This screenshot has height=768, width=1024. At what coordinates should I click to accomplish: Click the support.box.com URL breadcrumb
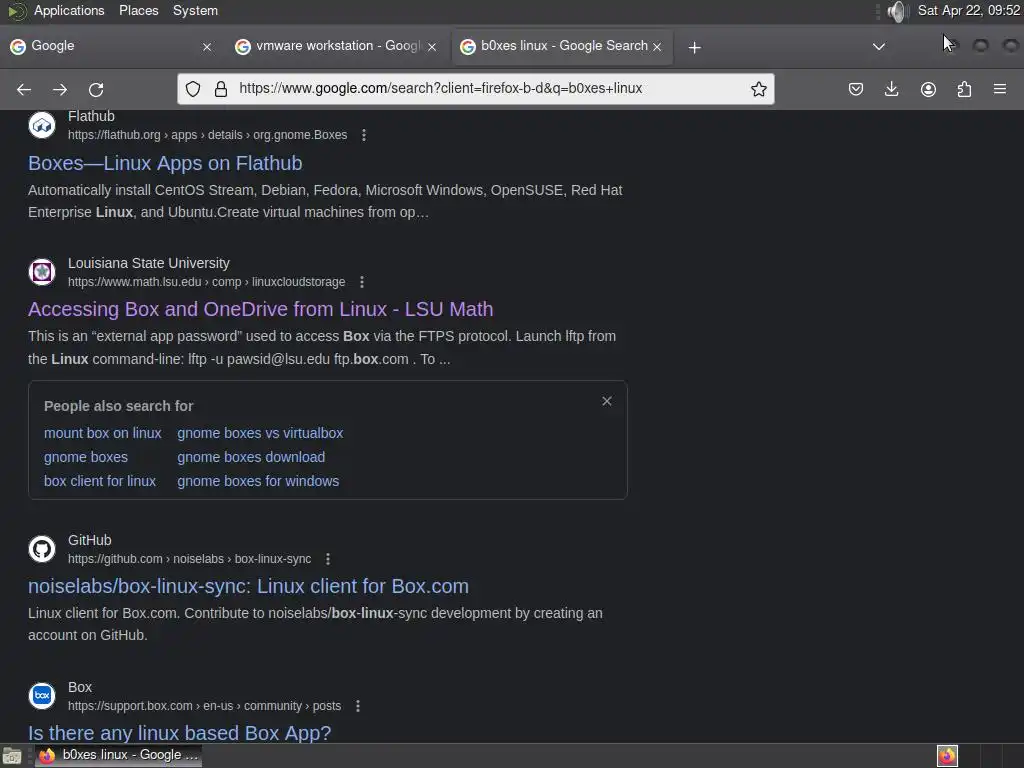point(204,706)
